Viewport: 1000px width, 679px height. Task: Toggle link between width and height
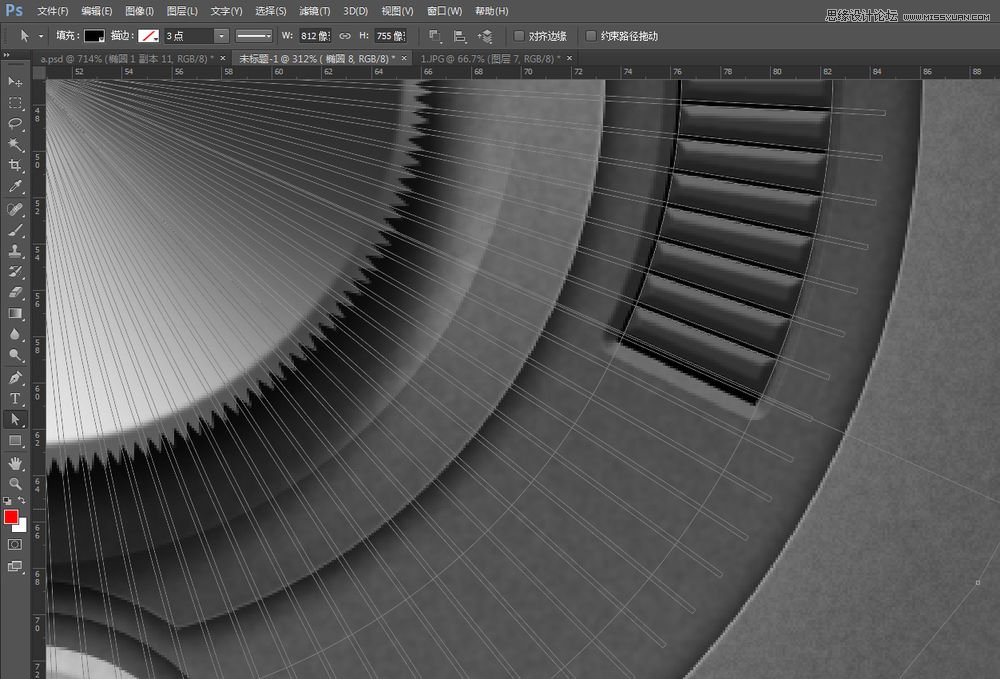click(x=345, y=36)
